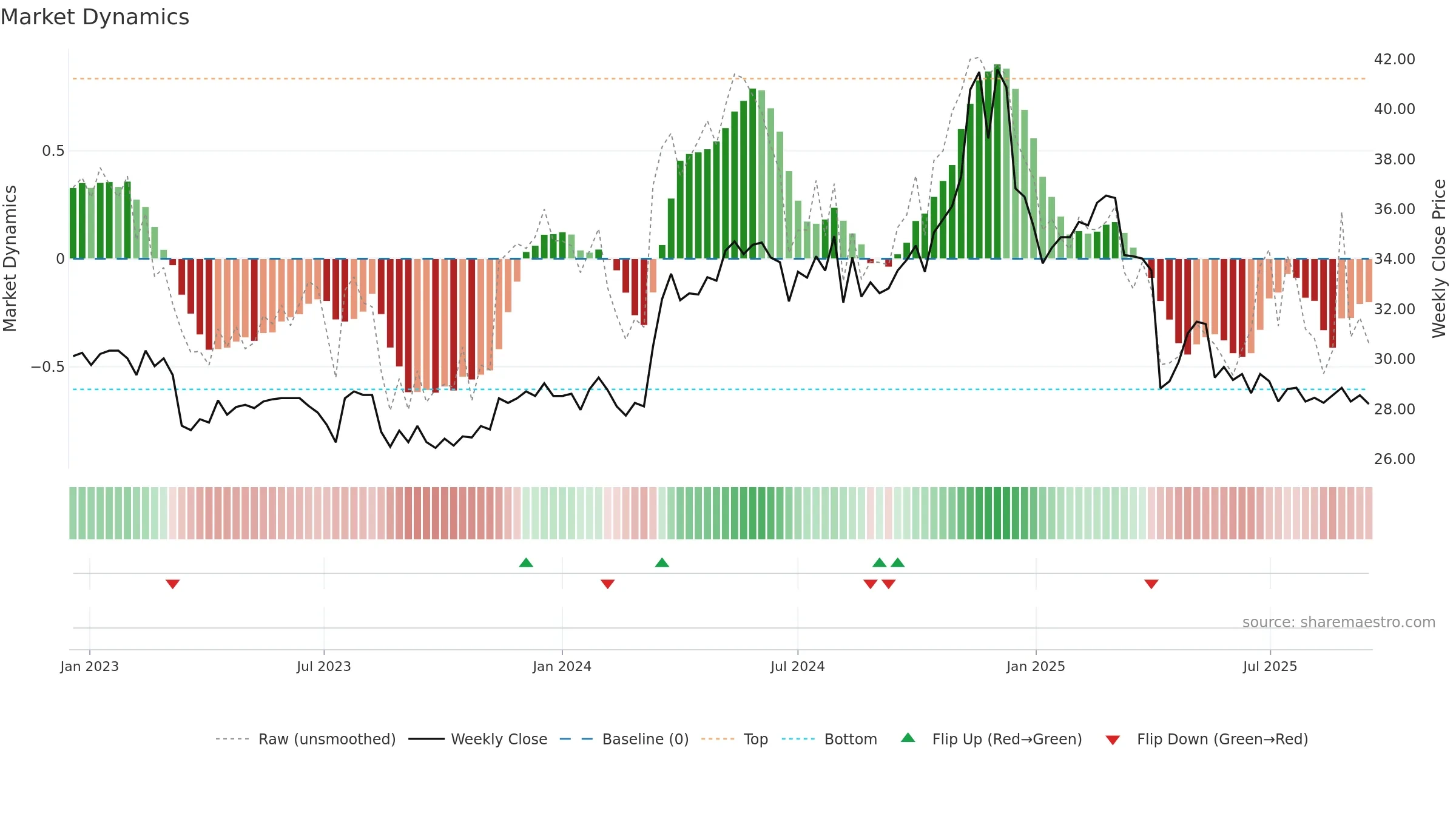The height and width of the screenshot is (819, 1456).
Task: Toggle the Flip Down (Green→Red) legend entry
Action: (1207, 739)
